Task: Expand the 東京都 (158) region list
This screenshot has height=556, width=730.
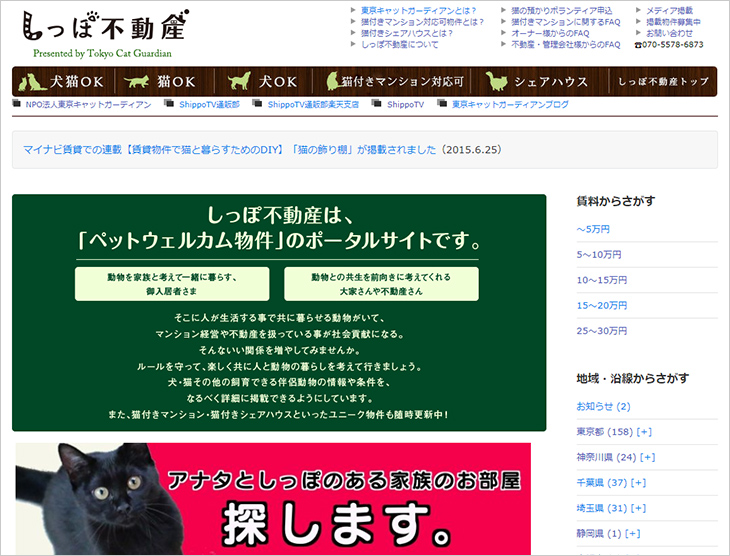Action: point(643,432)
